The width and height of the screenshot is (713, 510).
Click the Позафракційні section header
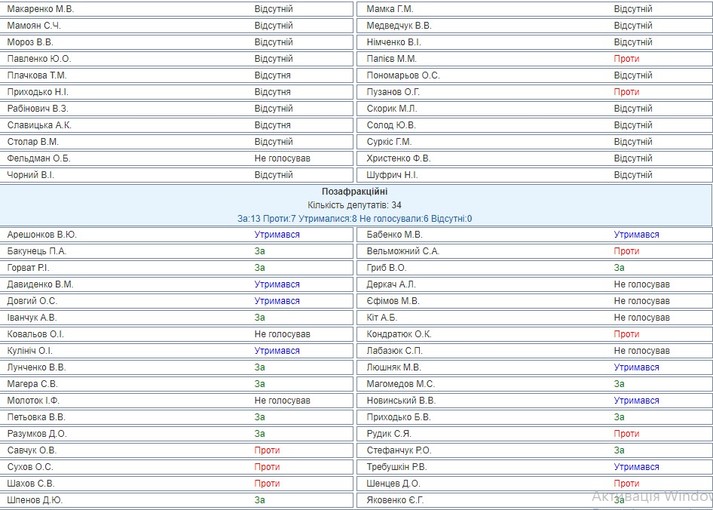coord(355,191)
